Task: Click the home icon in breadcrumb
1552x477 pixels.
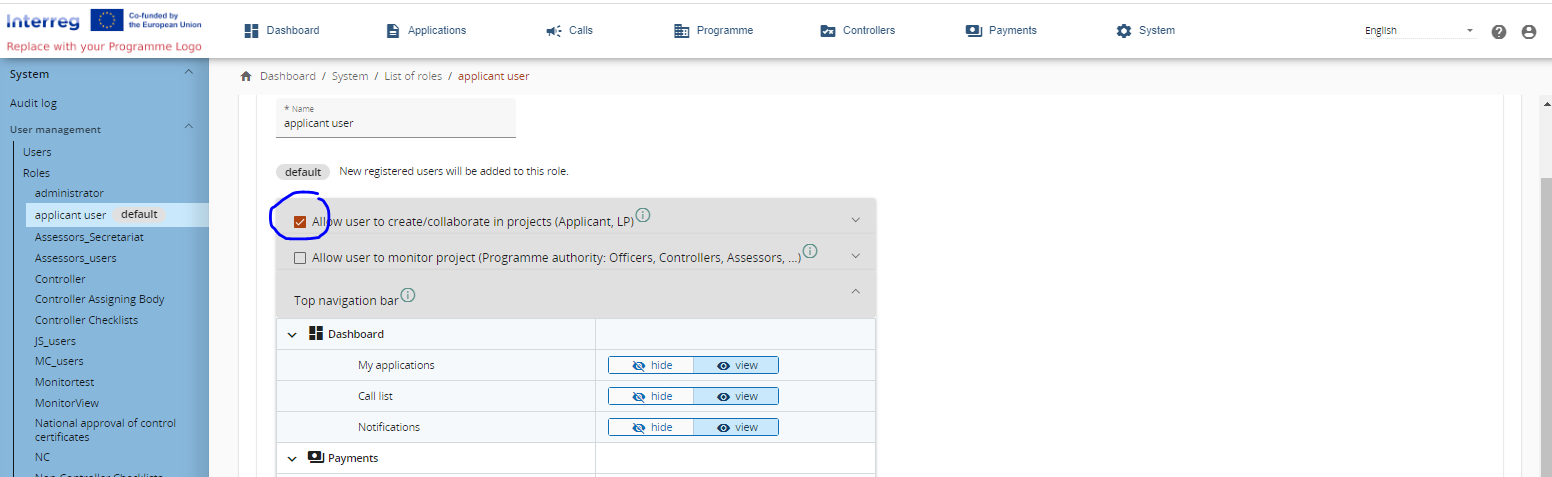Action: [246, 77]
